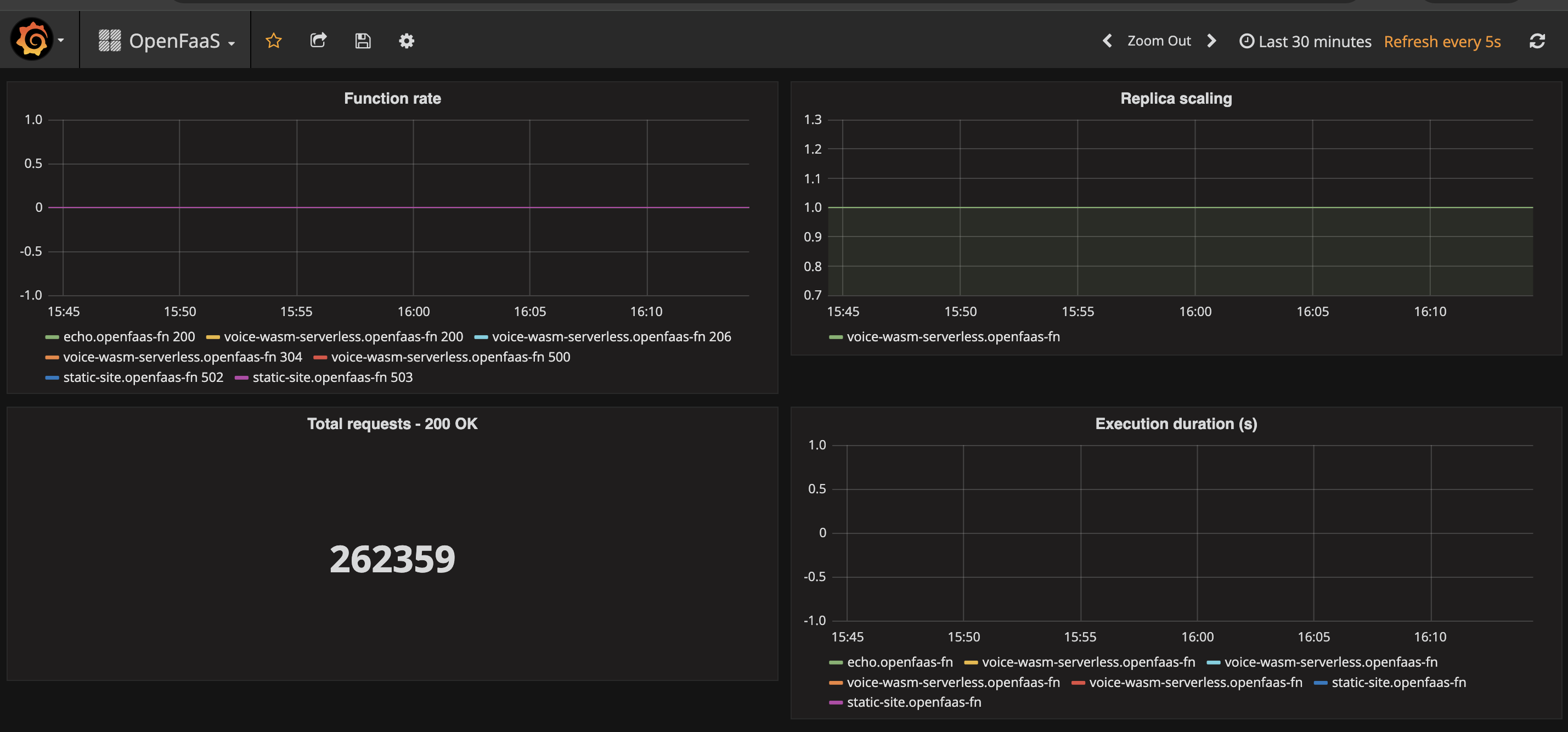
Task: Open dashboard settings gear
Action: pyautogui.click(x=407, y=41)
